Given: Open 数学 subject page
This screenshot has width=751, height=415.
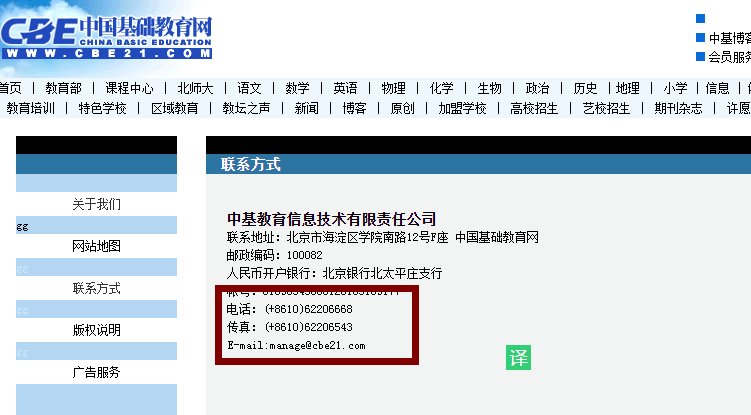Looking at the screenshot, I should coord(297,88).
